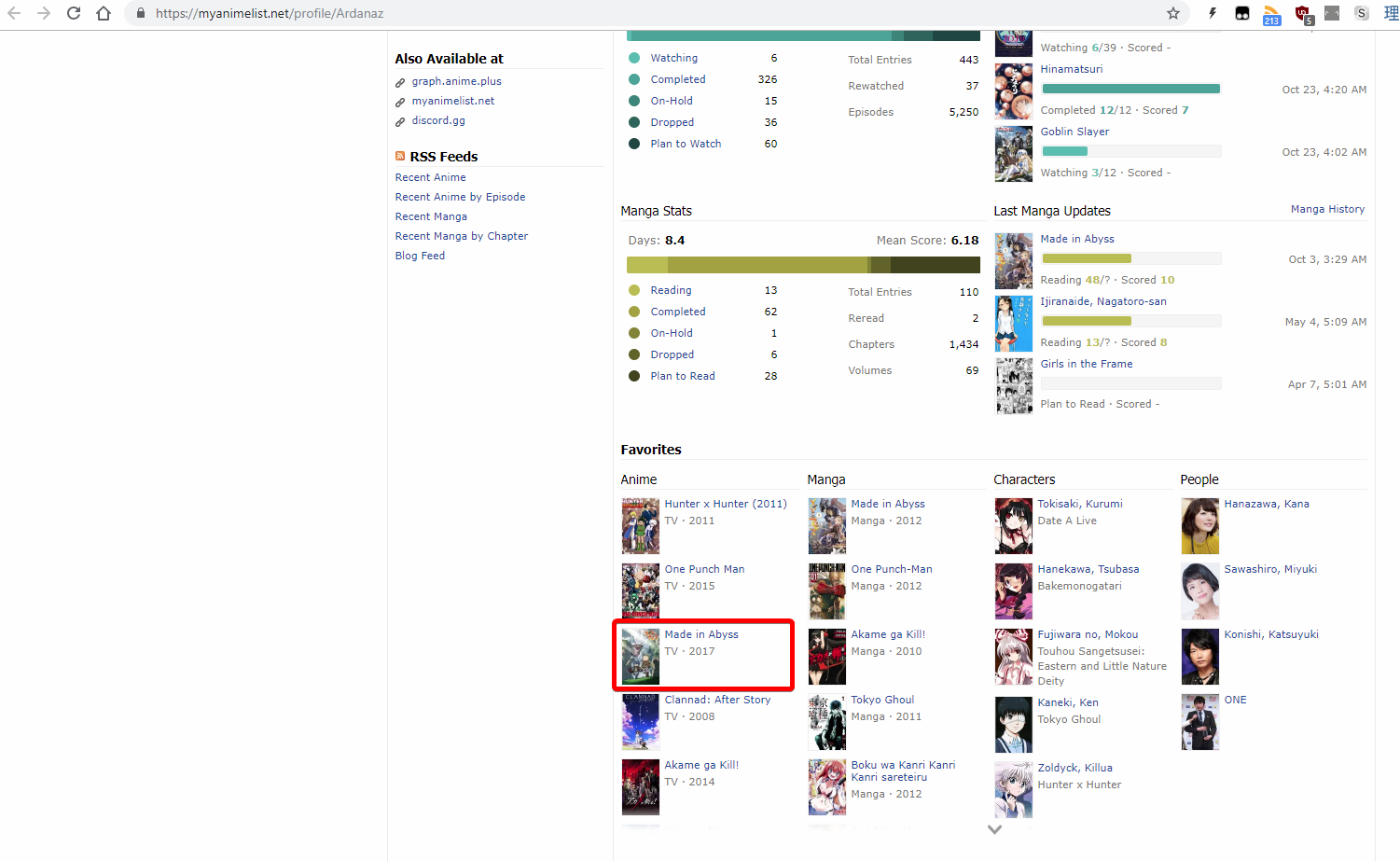Open the Manga History link
This screenshot has height=861, width=1400.
click(x=1327, y=209)
